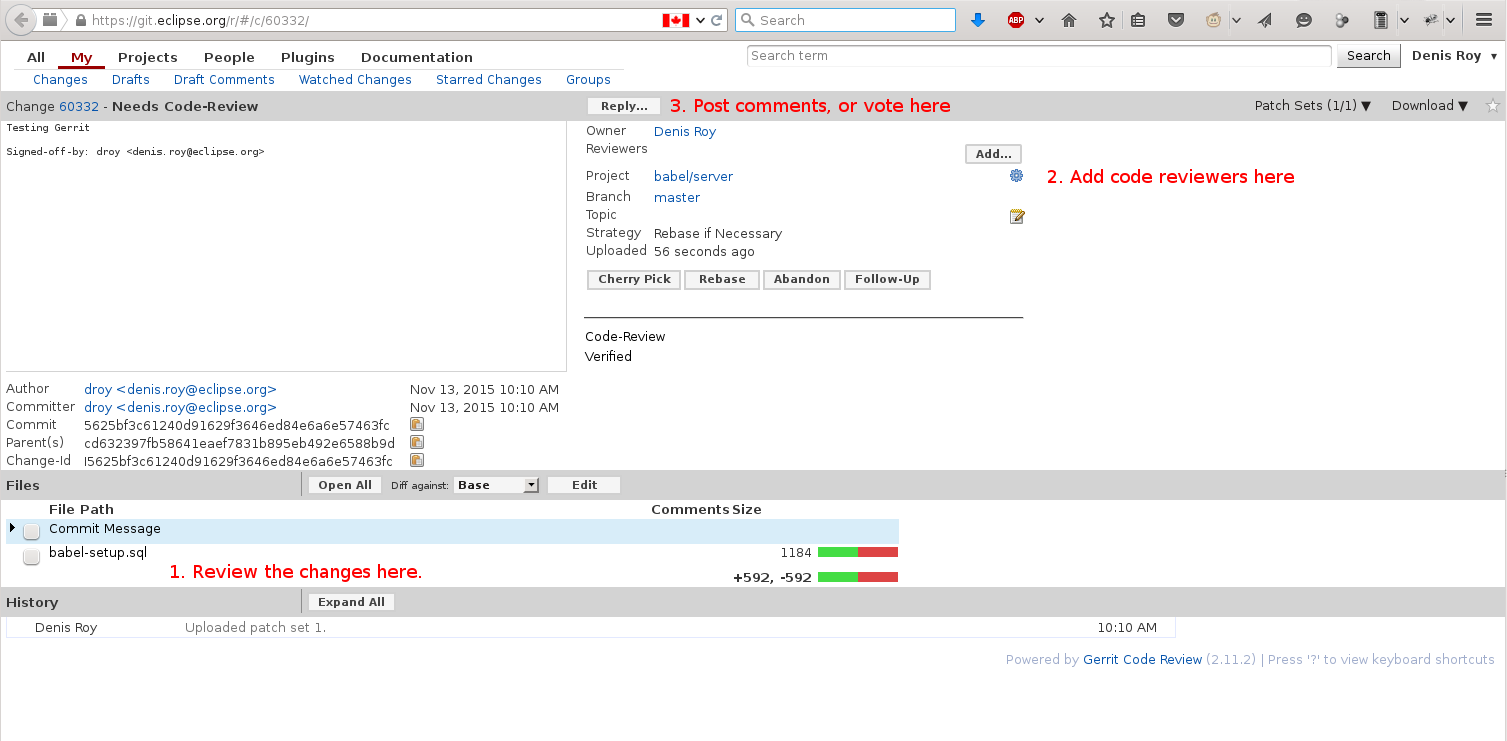
Task: Open the Greasemonkey monkey icon
Action: [x=1214, y=20]
